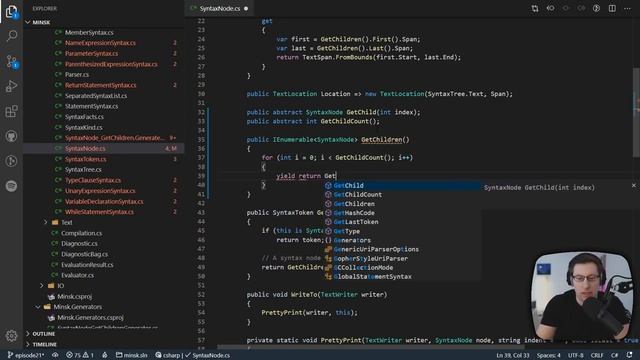Open the GitHub view in activity bar
The height and width of the screenshot is (360, 640).
click(x=11, y=136)
